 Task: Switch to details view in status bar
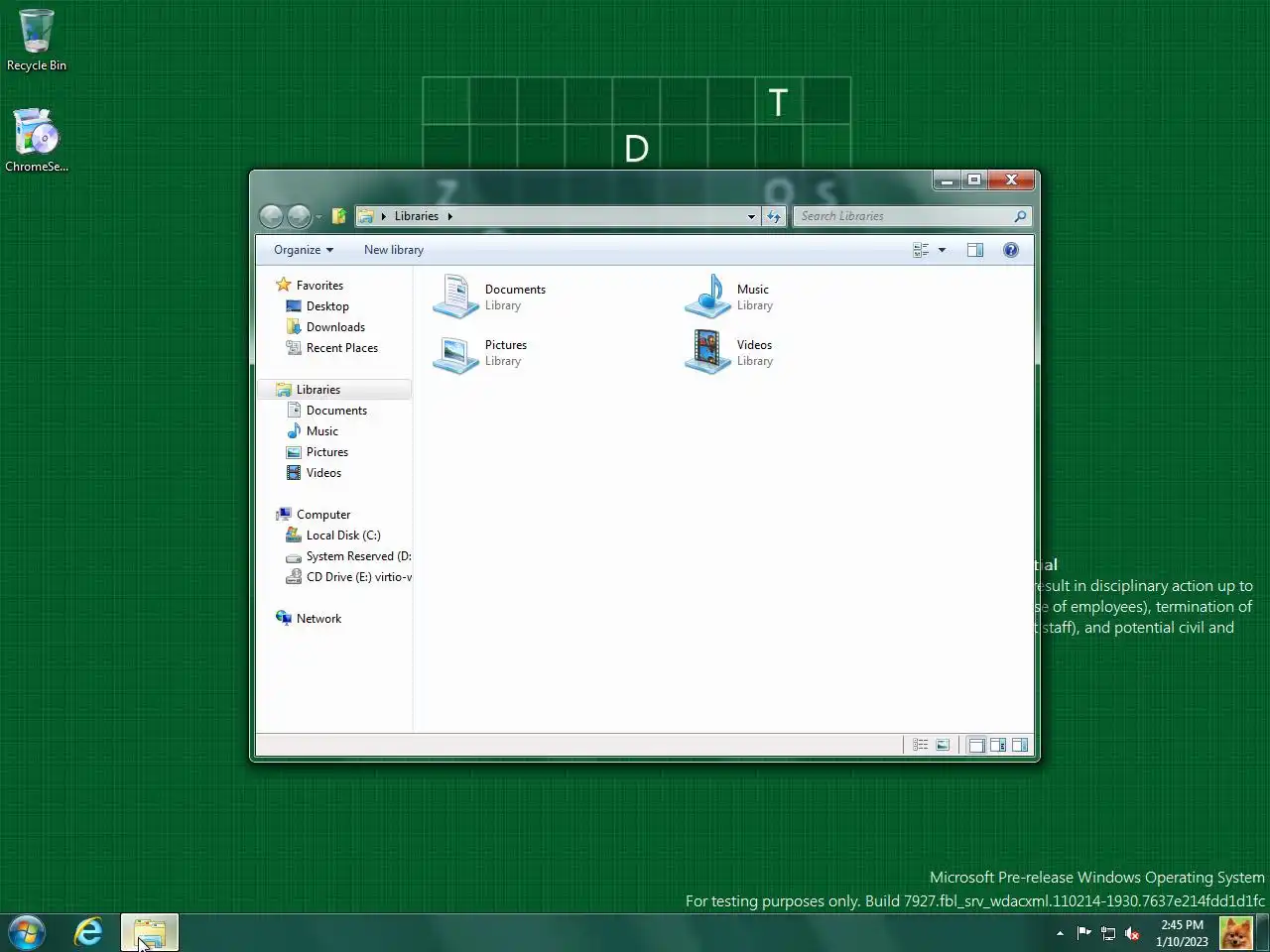[x=921, y=745]
